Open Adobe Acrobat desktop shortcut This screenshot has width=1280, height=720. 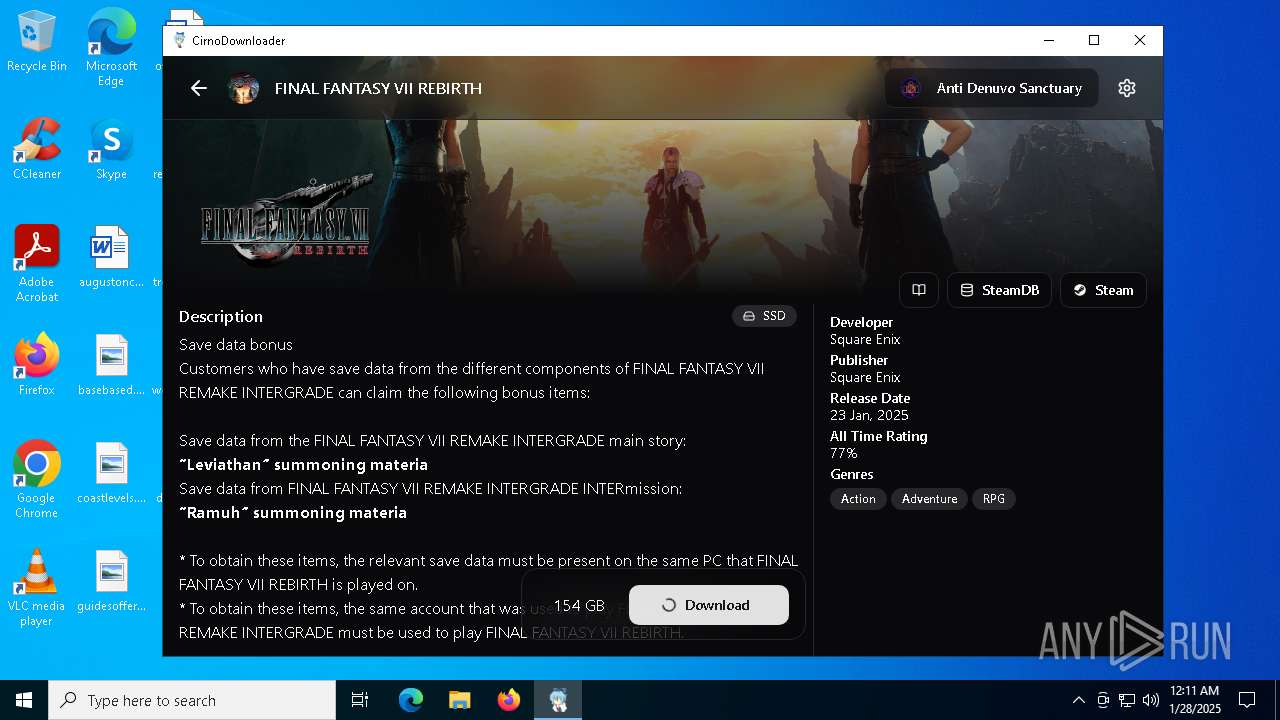37,264
